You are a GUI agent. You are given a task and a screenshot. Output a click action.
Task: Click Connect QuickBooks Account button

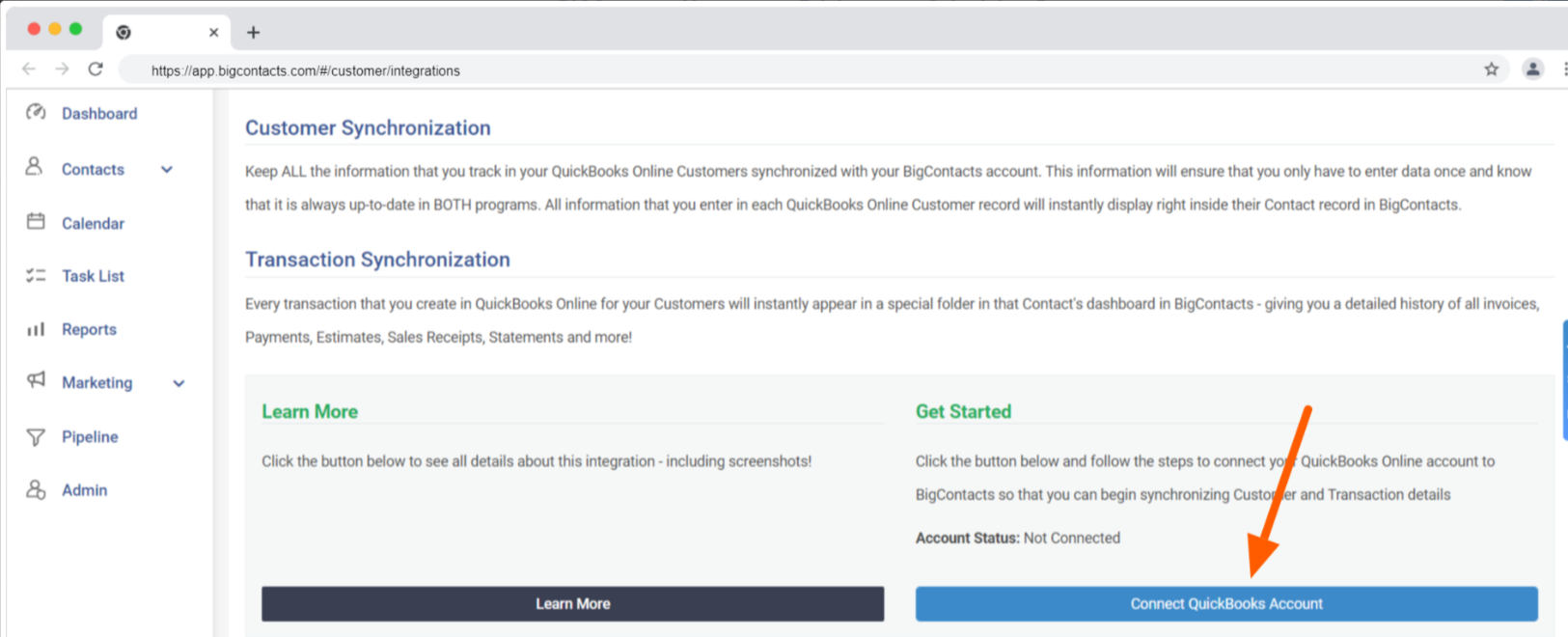(1226, 603)
